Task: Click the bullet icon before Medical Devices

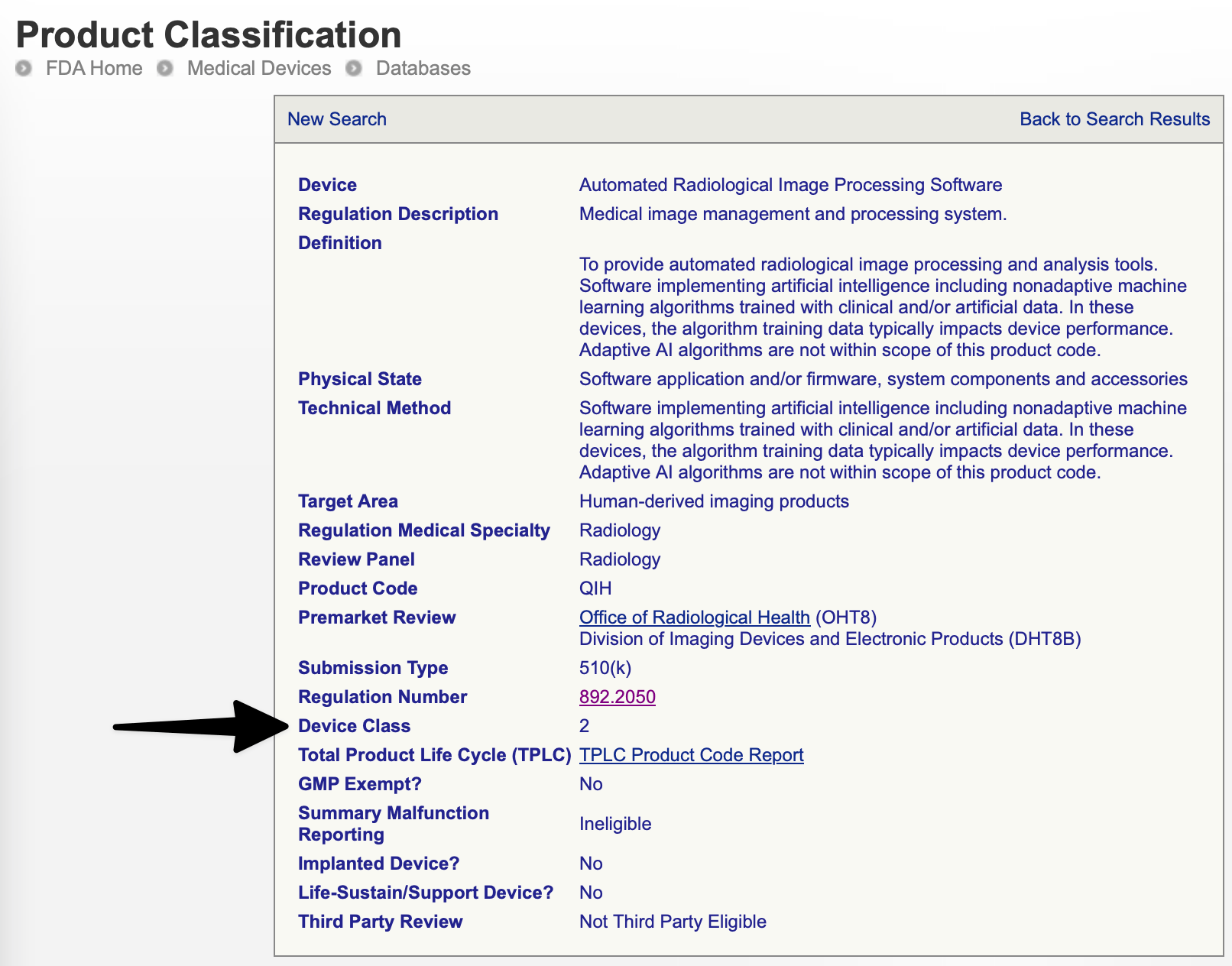Action: pyautogui.click(x=164, y=69)
